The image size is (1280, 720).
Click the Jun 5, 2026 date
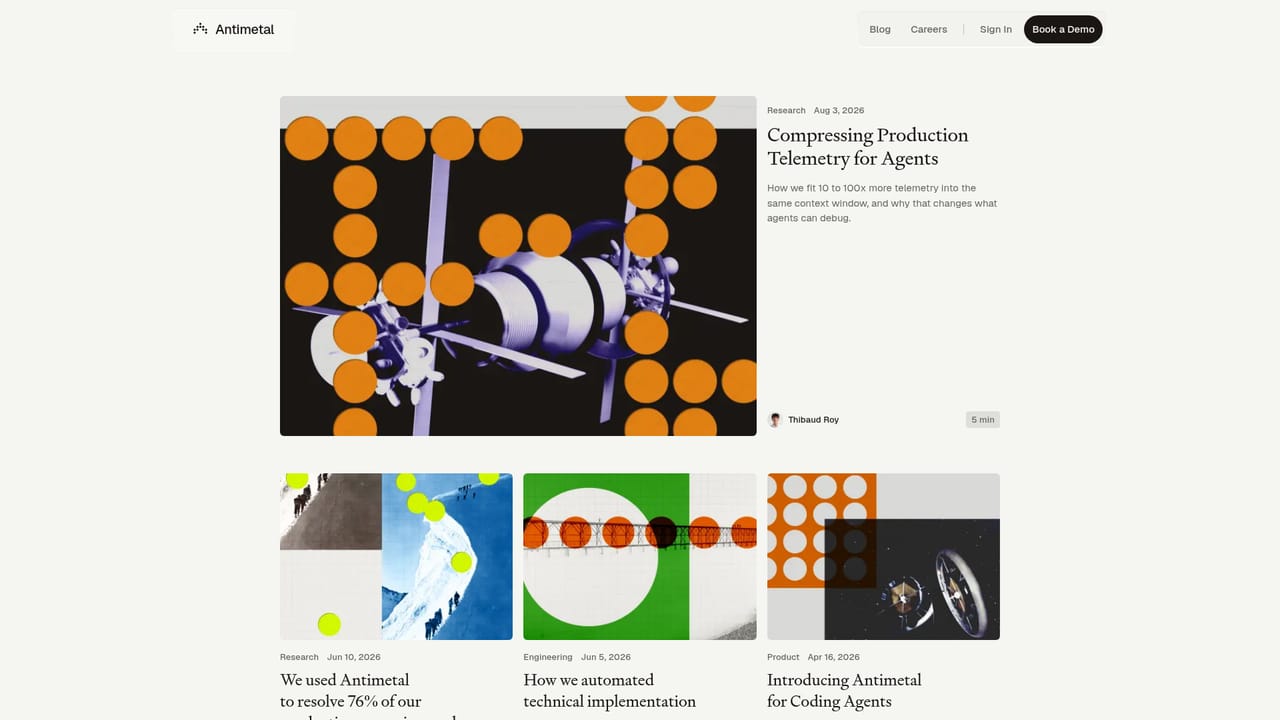click(x=606, y=657)
